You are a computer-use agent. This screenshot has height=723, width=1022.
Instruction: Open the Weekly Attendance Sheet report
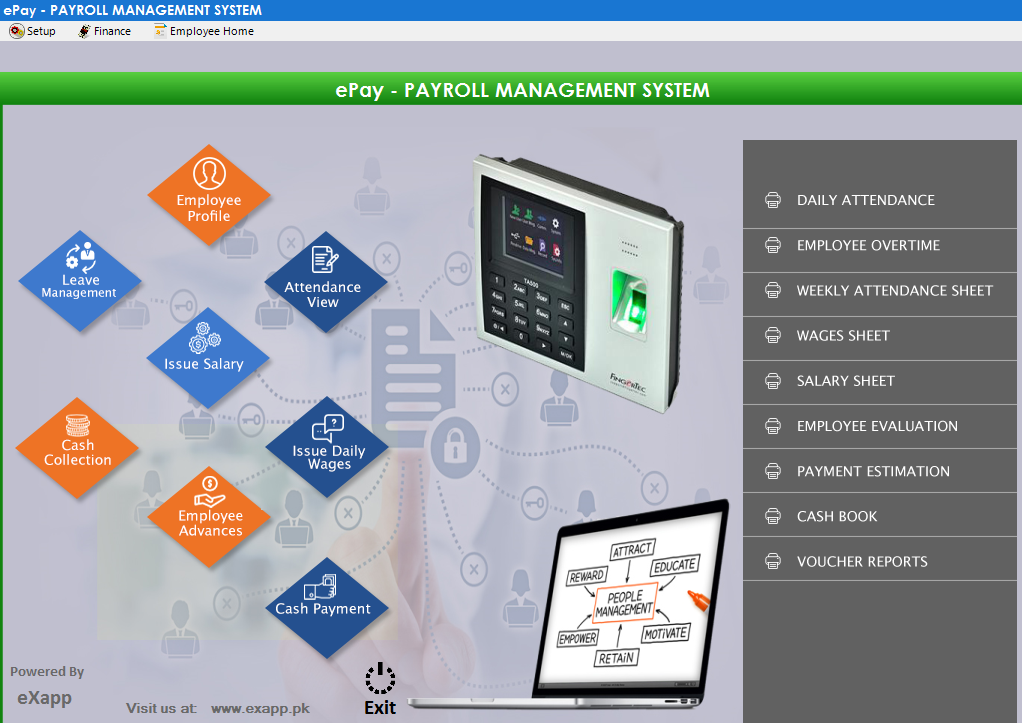(x=894, y=290)
